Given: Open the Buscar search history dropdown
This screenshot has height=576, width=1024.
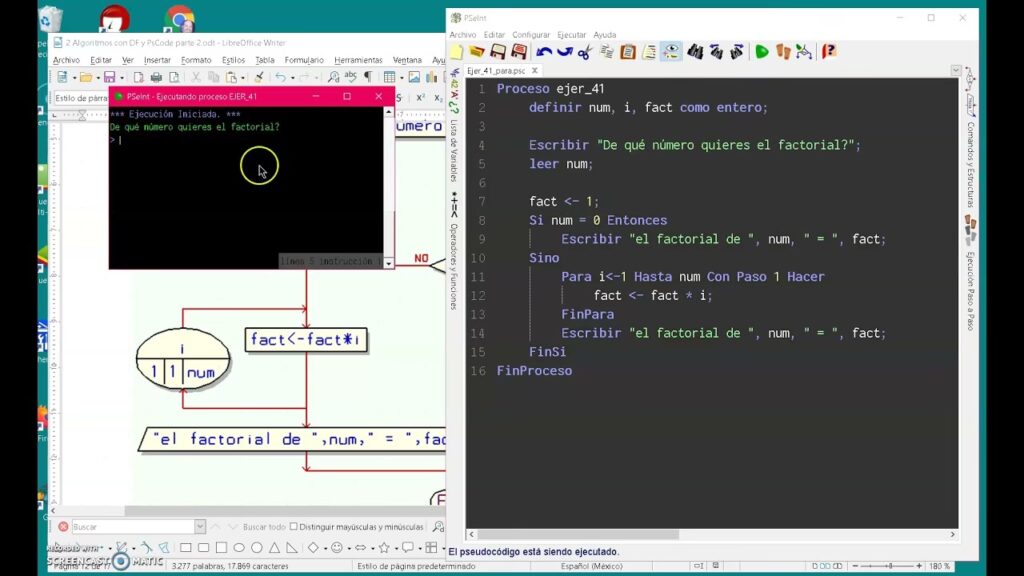Looking at the screenshot, I should (200, 527).
